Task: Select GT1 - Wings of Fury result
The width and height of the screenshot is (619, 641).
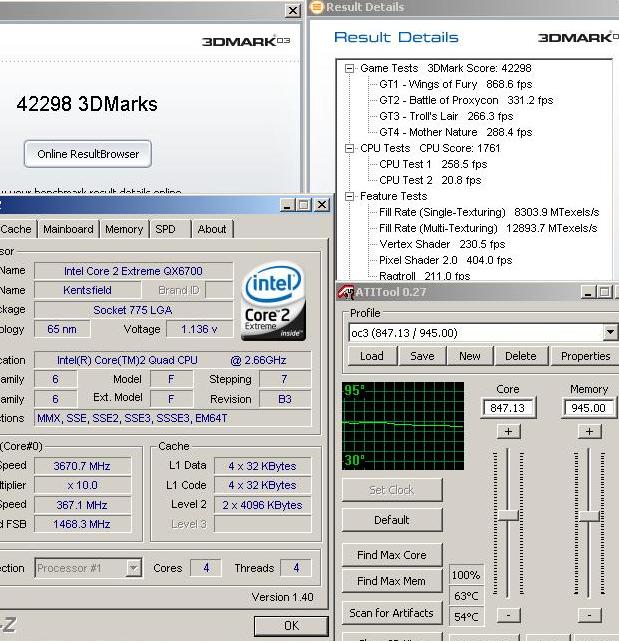Action: point(455,84)
